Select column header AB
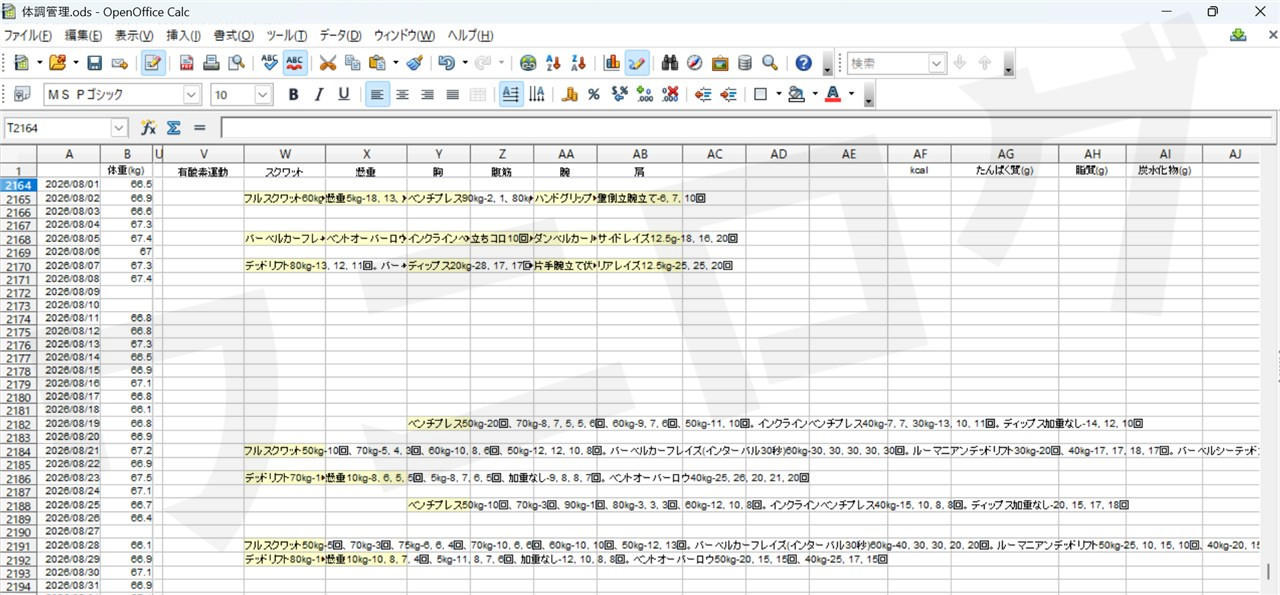Viewport: 1280px width, 595px height. click(640, 154)
